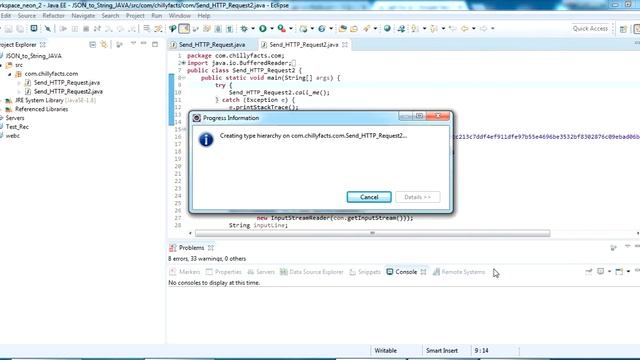
Task: Switch to Data Source Explorer tab
Action: click(312, 272)
